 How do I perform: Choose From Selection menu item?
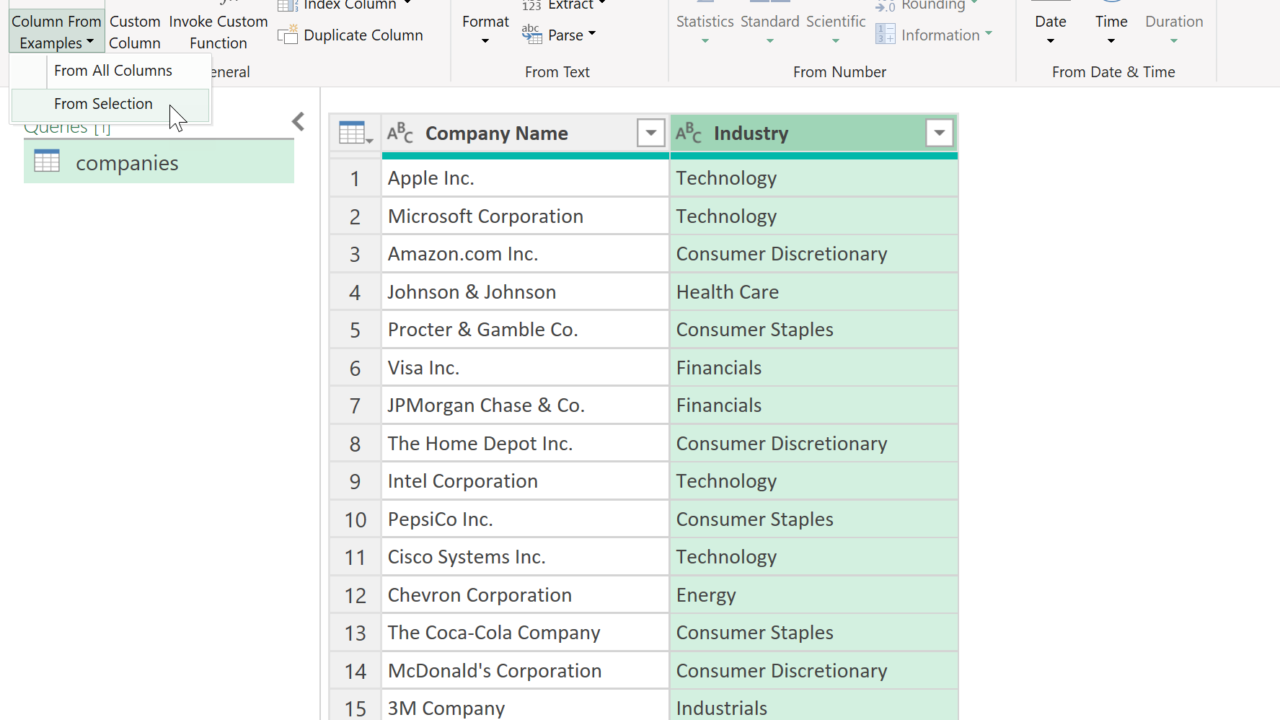[x=104, y=104]
